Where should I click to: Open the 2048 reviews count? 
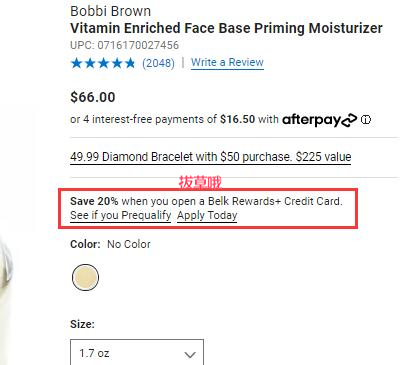point(158,63)
